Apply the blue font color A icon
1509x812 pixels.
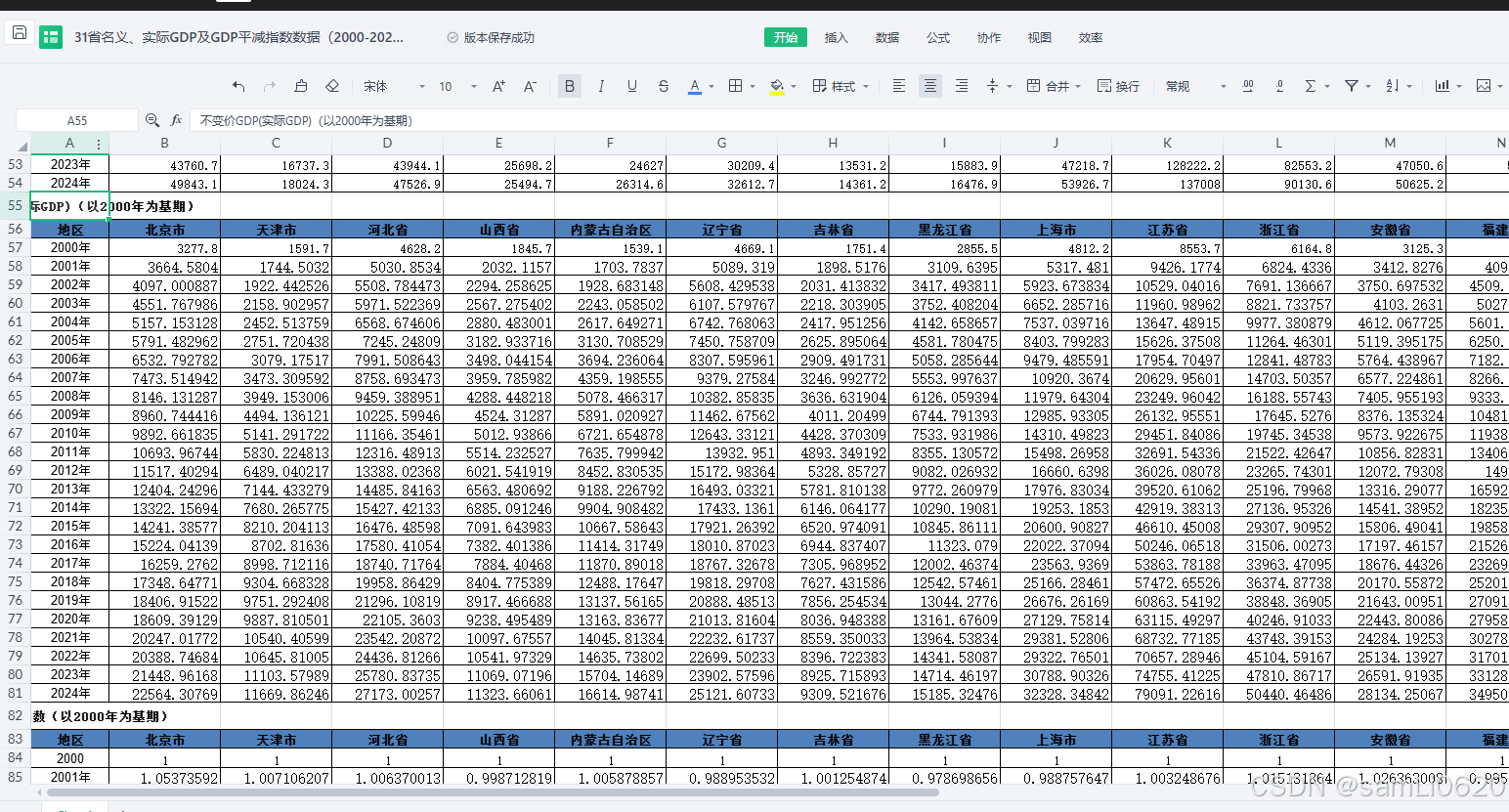click(x=695, y=86)
